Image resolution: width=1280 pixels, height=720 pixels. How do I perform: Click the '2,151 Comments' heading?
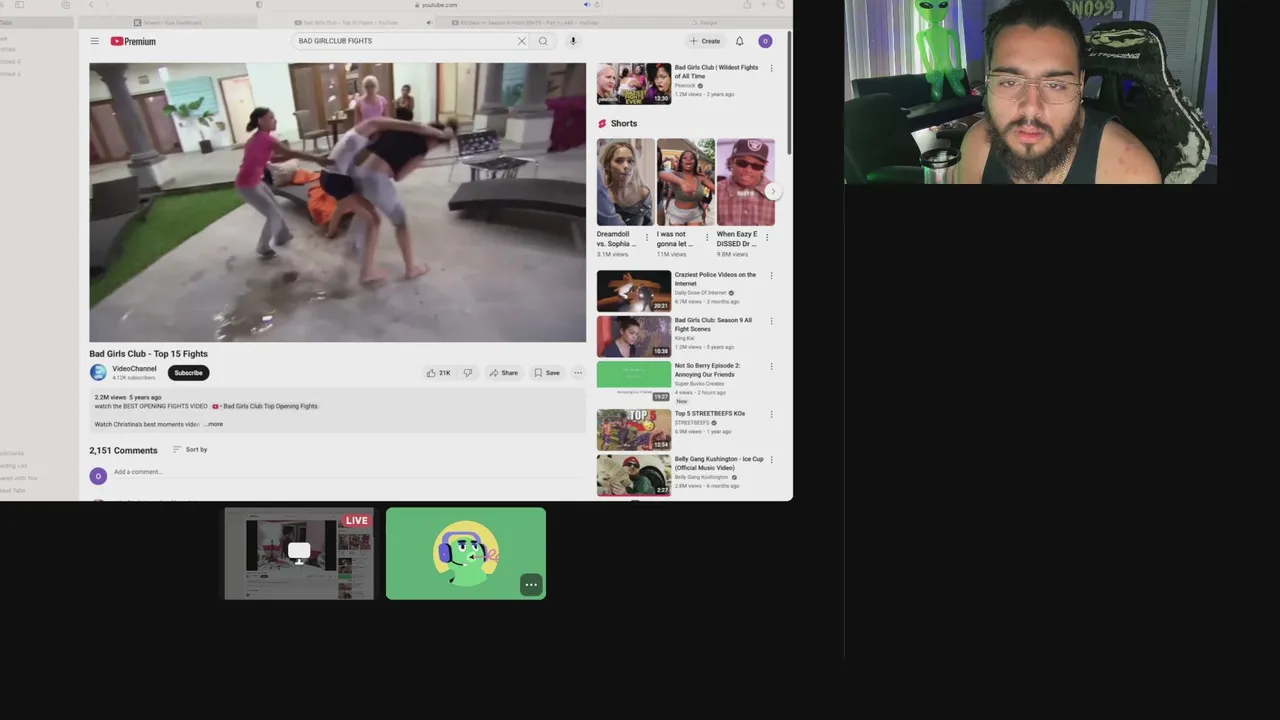(x=123, y=451)
